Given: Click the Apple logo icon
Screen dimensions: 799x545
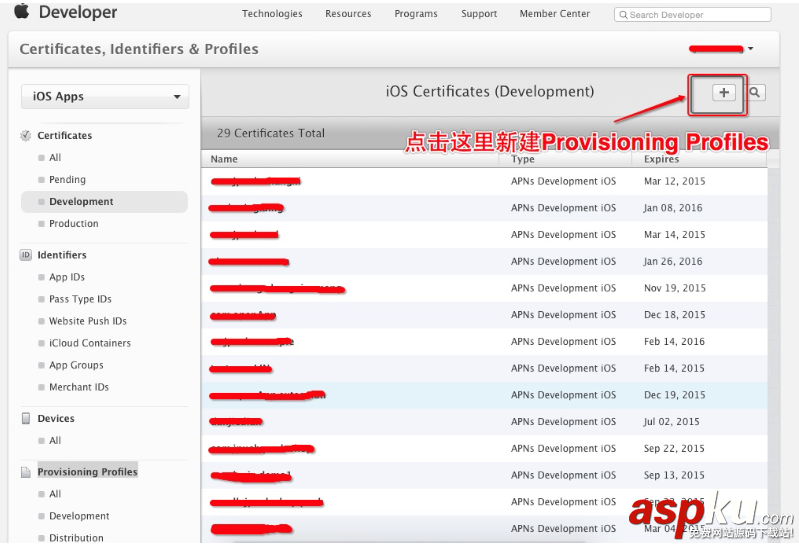Looking at the screenshot, I should pyautogui.click(x=22, y=11).
